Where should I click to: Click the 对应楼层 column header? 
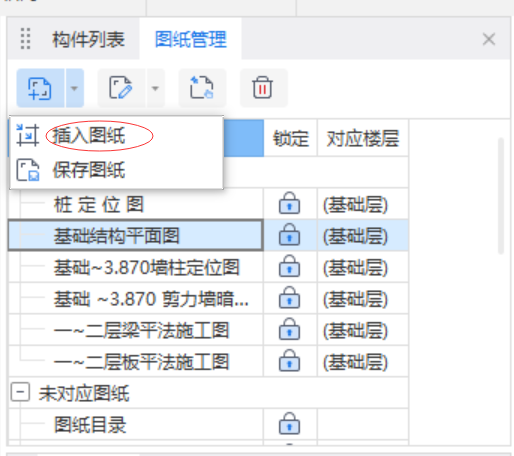tap(363, 138)
